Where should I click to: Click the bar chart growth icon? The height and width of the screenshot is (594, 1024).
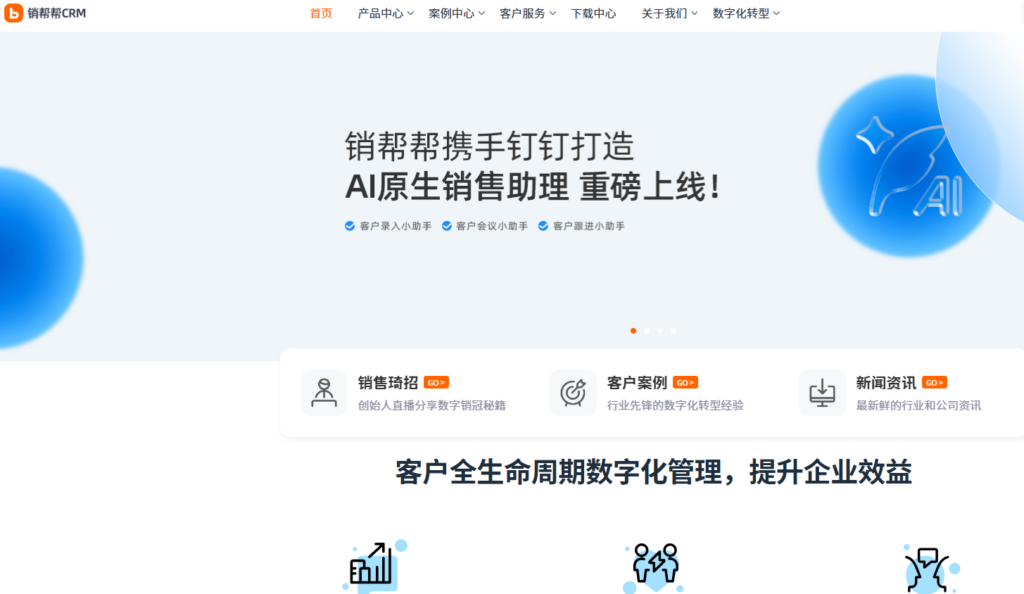coord(372,566)
